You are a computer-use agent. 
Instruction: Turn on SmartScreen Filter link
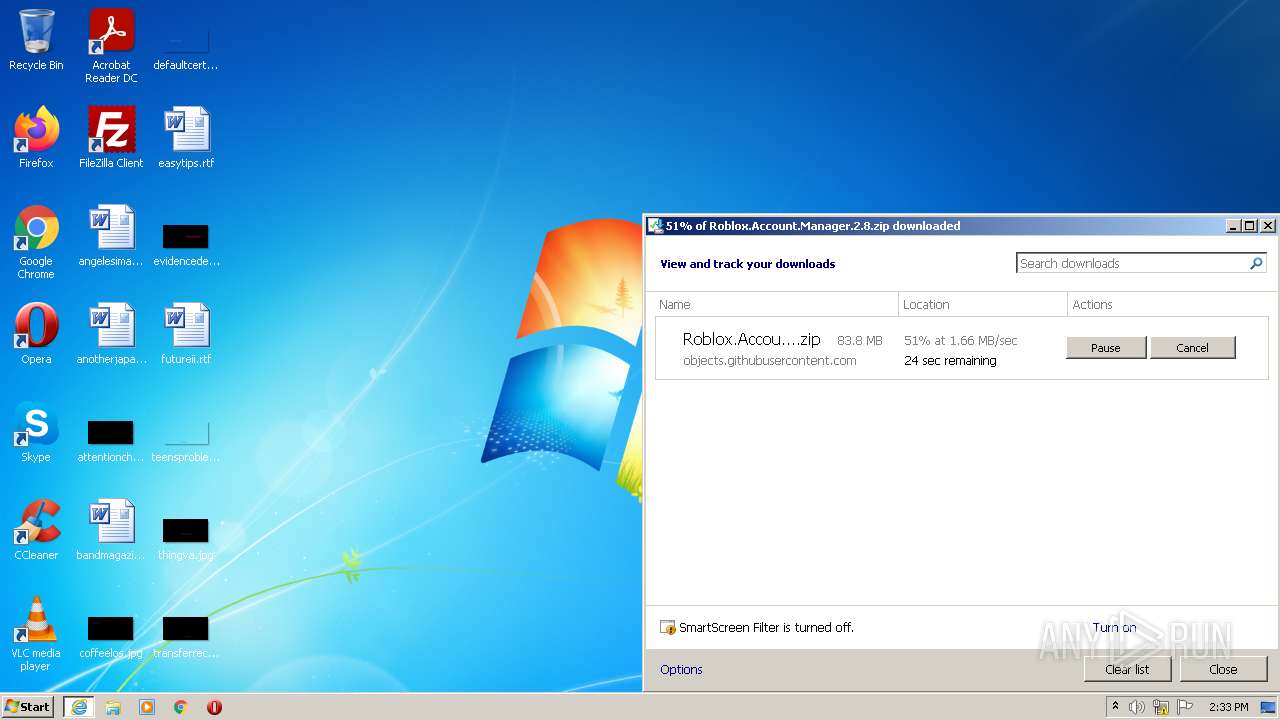pos(1114,628)
